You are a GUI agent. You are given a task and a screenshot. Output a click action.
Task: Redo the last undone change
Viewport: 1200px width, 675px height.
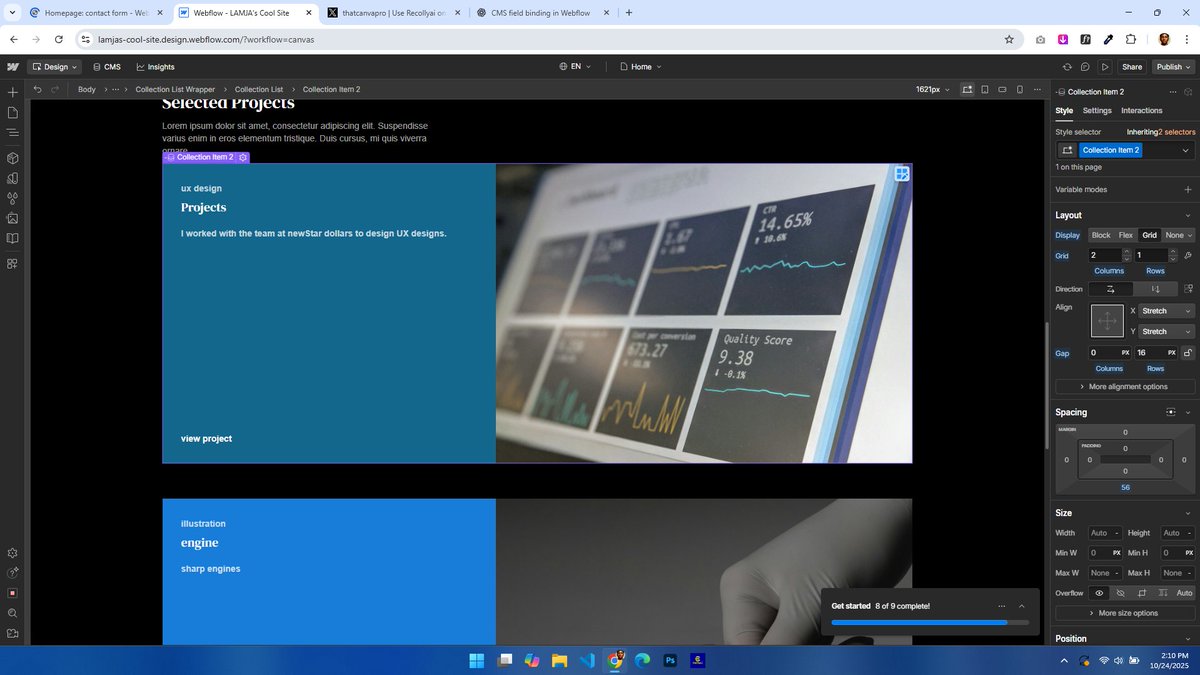(x=56, y=89)
